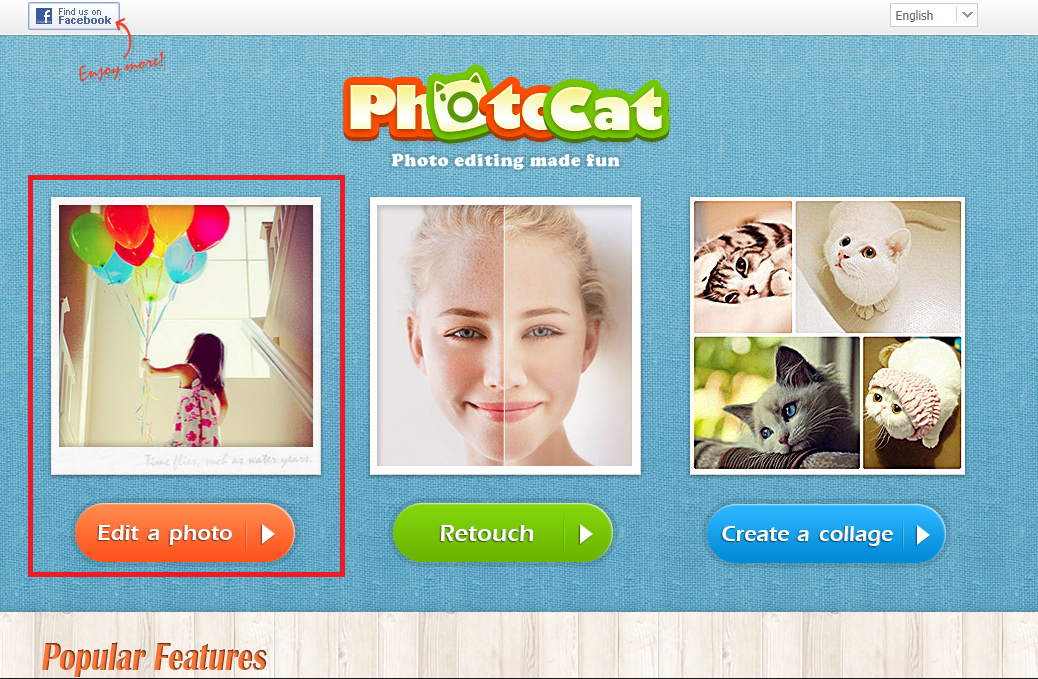Open the balloon girl photo thumbnail
Image resolution: width=1038 pixels, height=679 pixels.
(x=186, y=326)
